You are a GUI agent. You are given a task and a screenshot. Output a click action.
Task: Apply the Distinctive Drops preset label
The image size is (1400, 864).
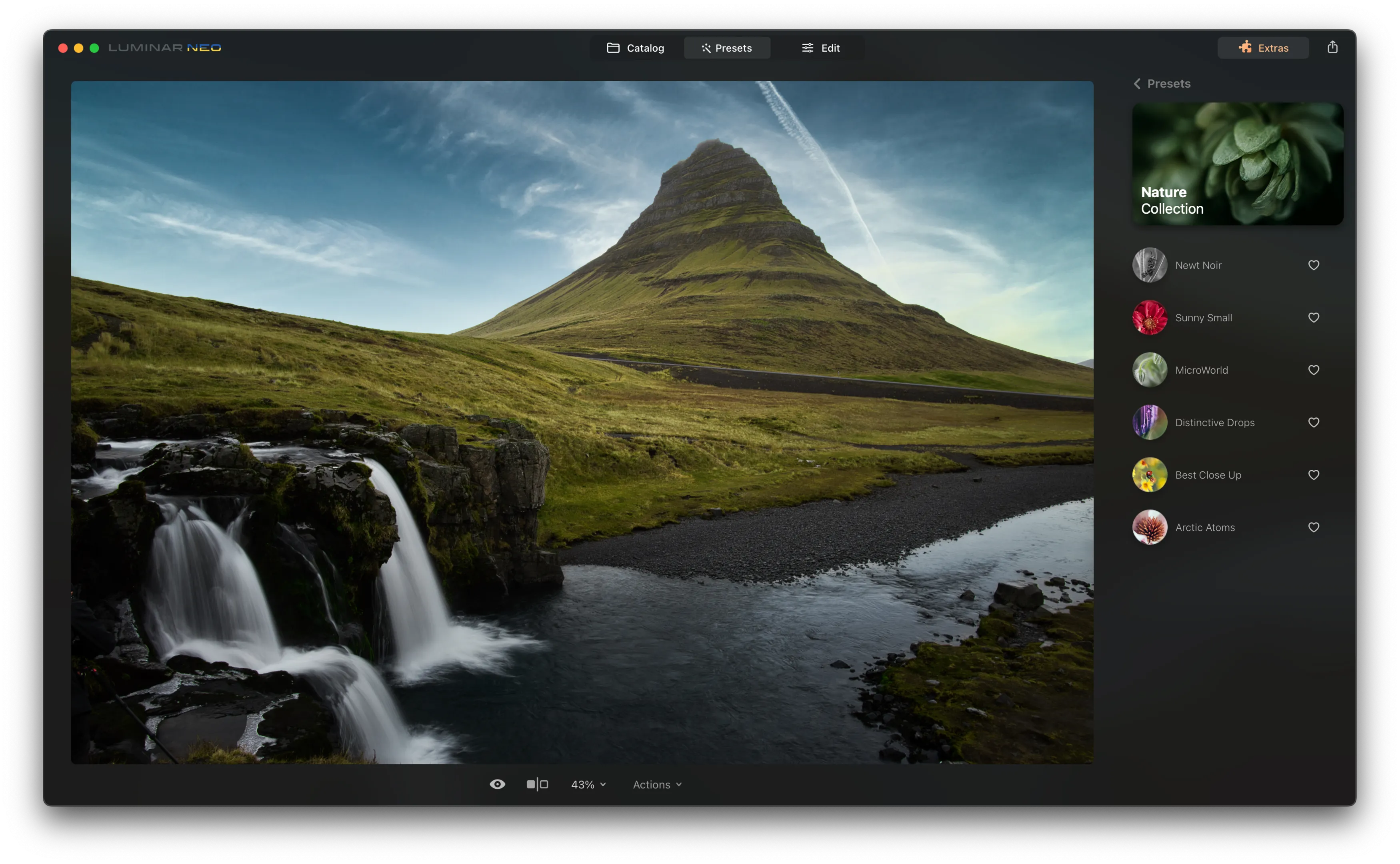tap(1214, 423)
